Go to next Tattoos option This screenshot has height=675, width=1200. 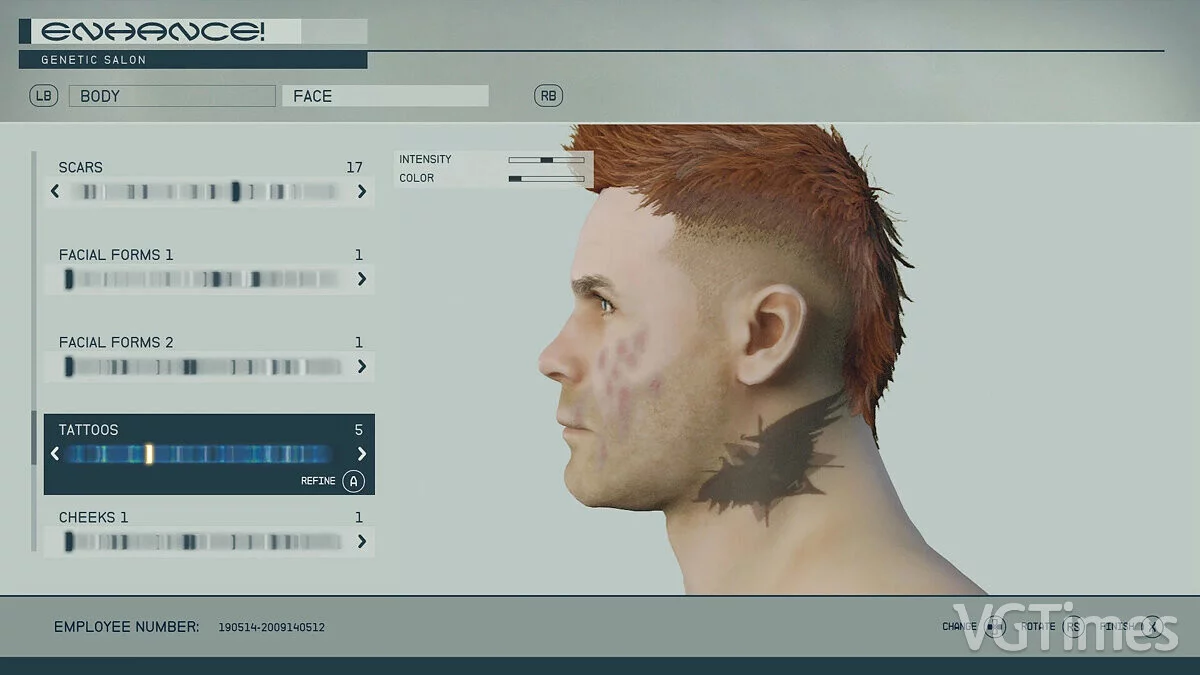point(362,454)
